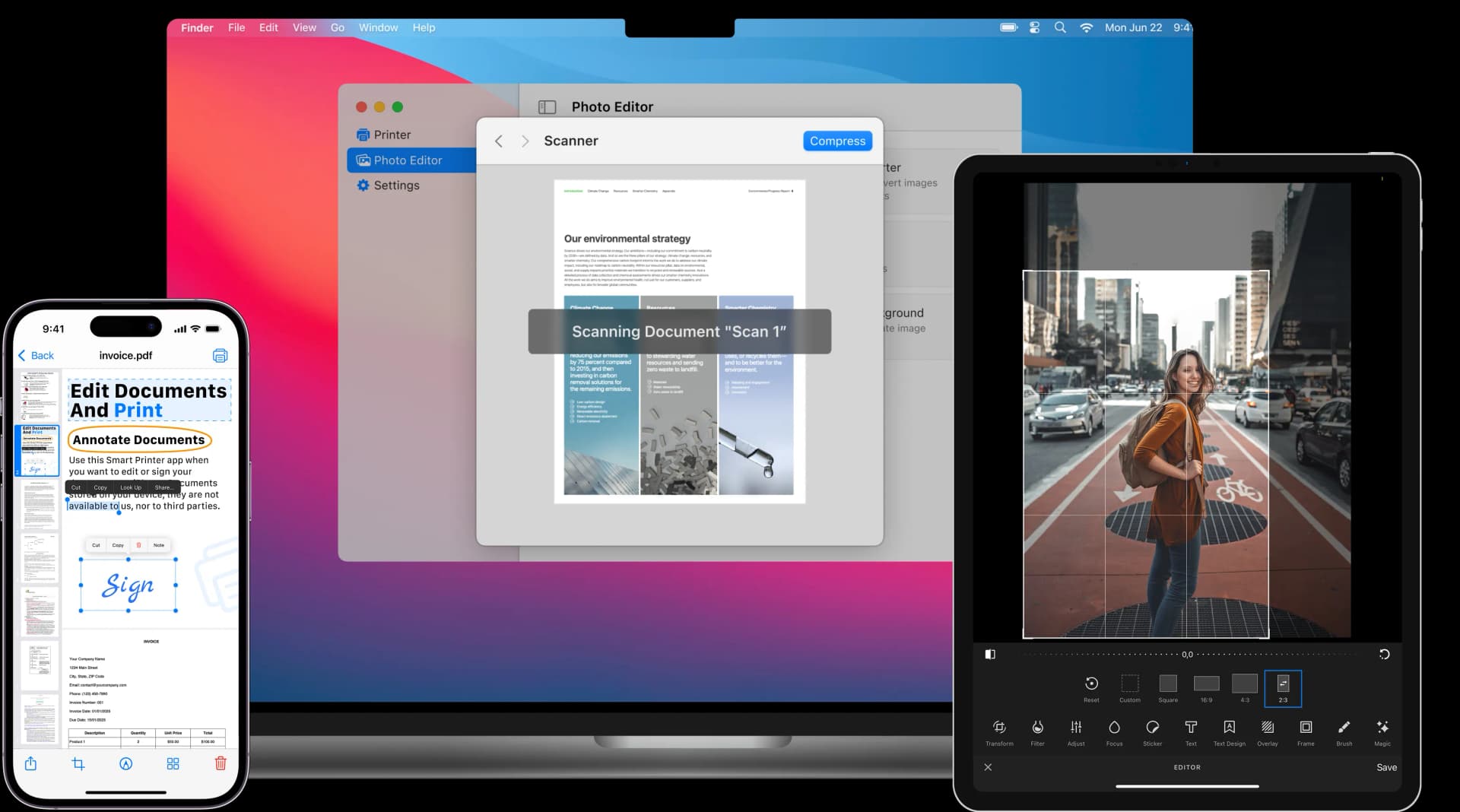
Task: Open the Overlay tool on iPad
Action: pyautogui.click(x=1268, y=733)
